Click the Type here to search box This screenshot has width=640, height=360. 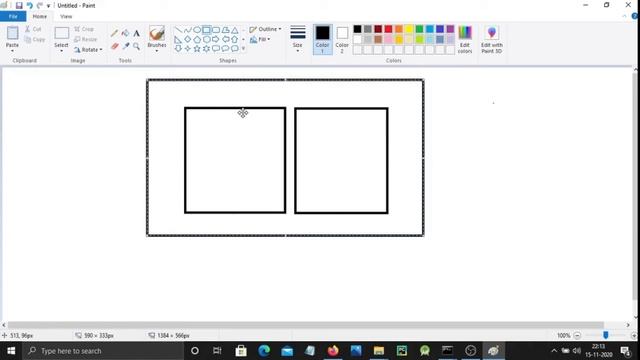click(103, 351)
